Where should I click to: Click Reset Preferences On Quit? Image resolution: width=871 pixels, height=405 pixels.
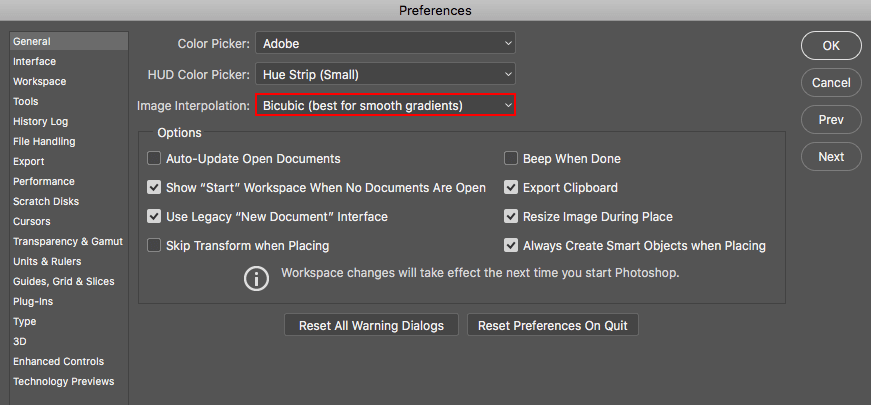(553, 325)
